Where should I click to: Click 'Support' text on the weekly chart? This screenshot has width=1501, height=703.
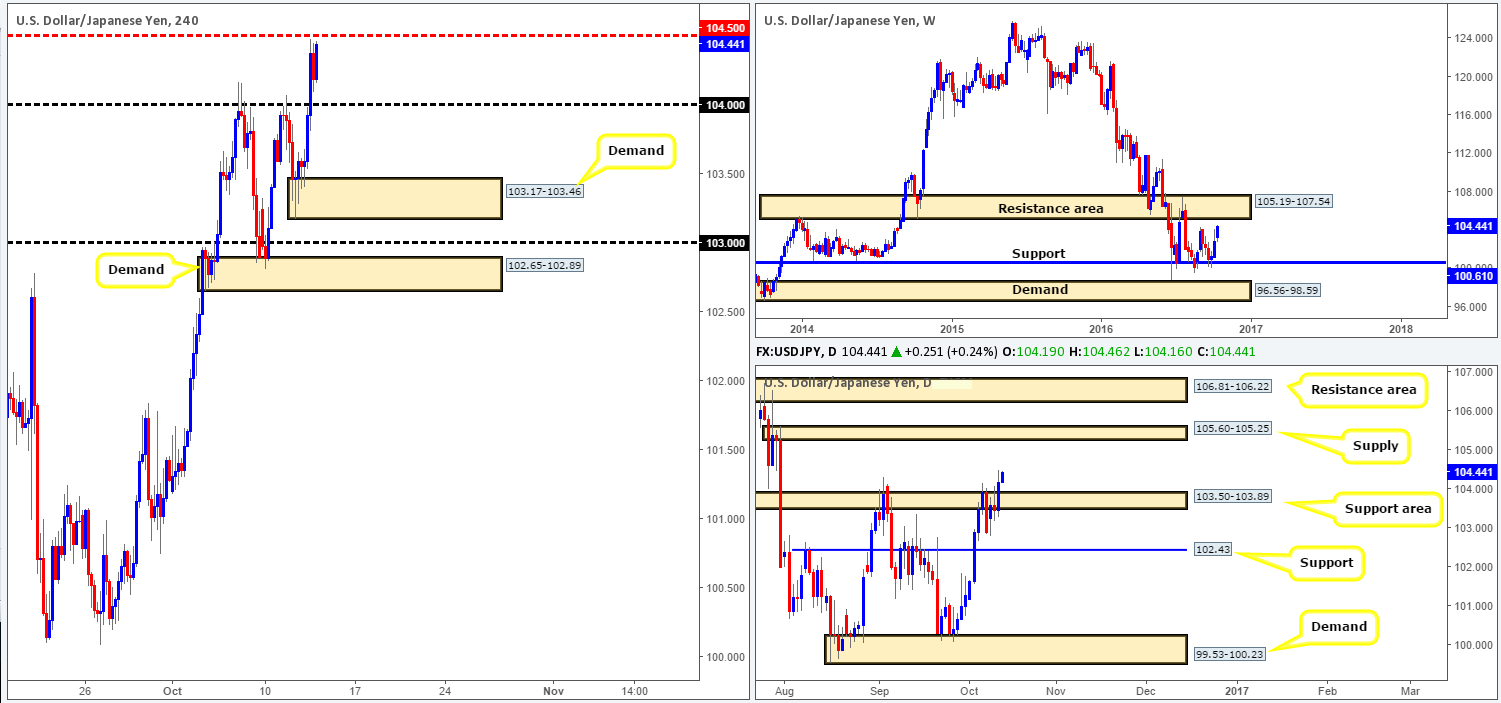[1038, 254]
